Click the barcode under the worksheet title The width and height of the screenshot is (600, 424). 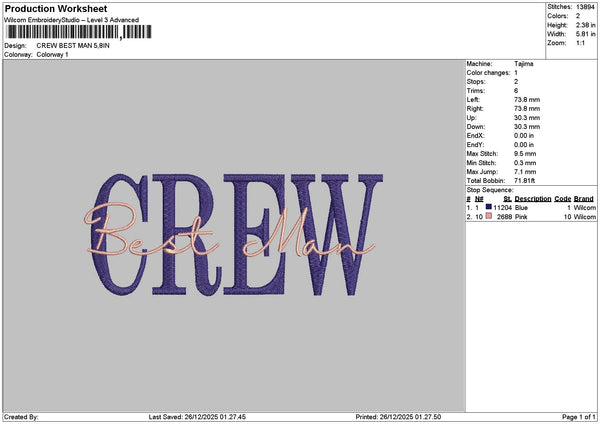coord(79,32)
